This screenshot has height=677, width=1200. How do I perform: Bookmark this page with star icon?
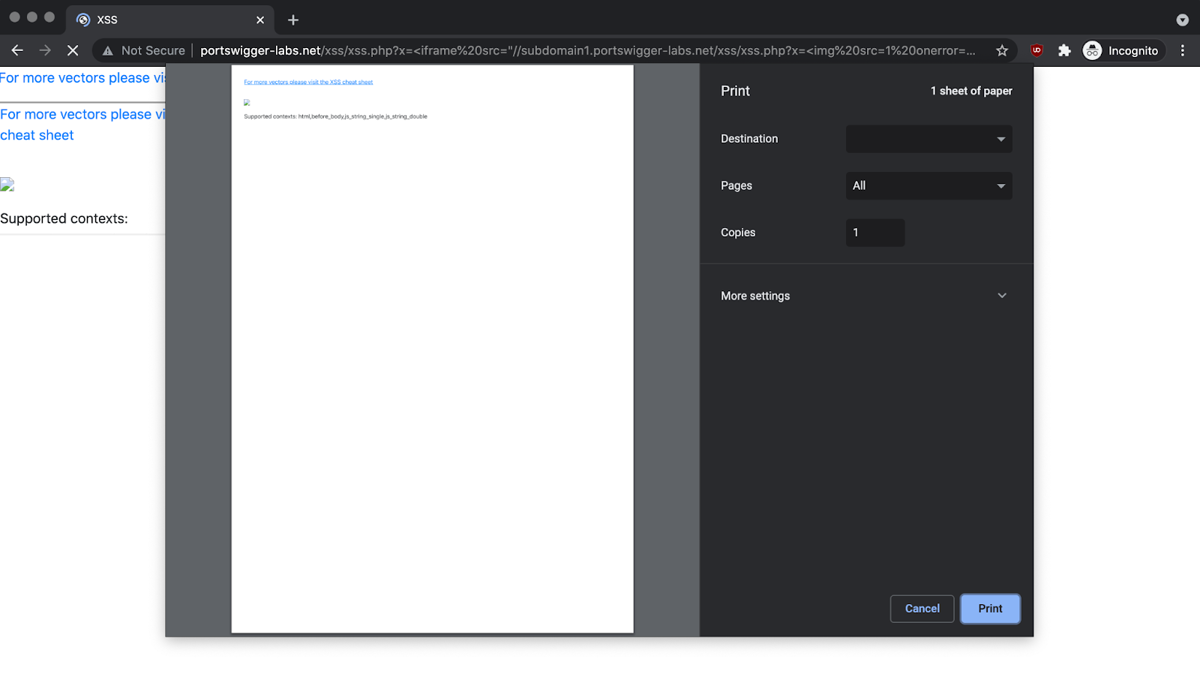(1001, 50)
